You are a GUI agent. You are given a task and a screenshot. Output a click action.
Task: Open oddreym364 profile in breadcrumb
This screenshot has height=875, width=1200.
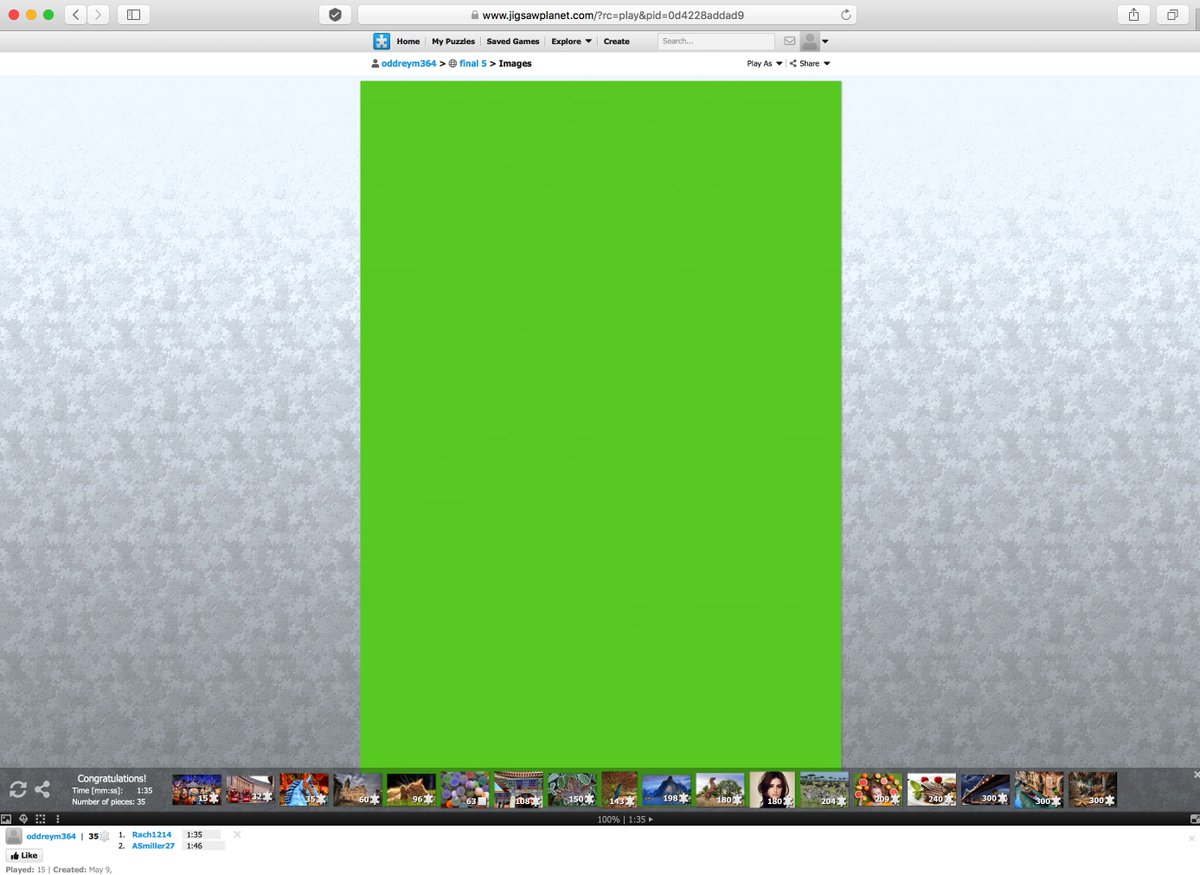coord(409,63)
